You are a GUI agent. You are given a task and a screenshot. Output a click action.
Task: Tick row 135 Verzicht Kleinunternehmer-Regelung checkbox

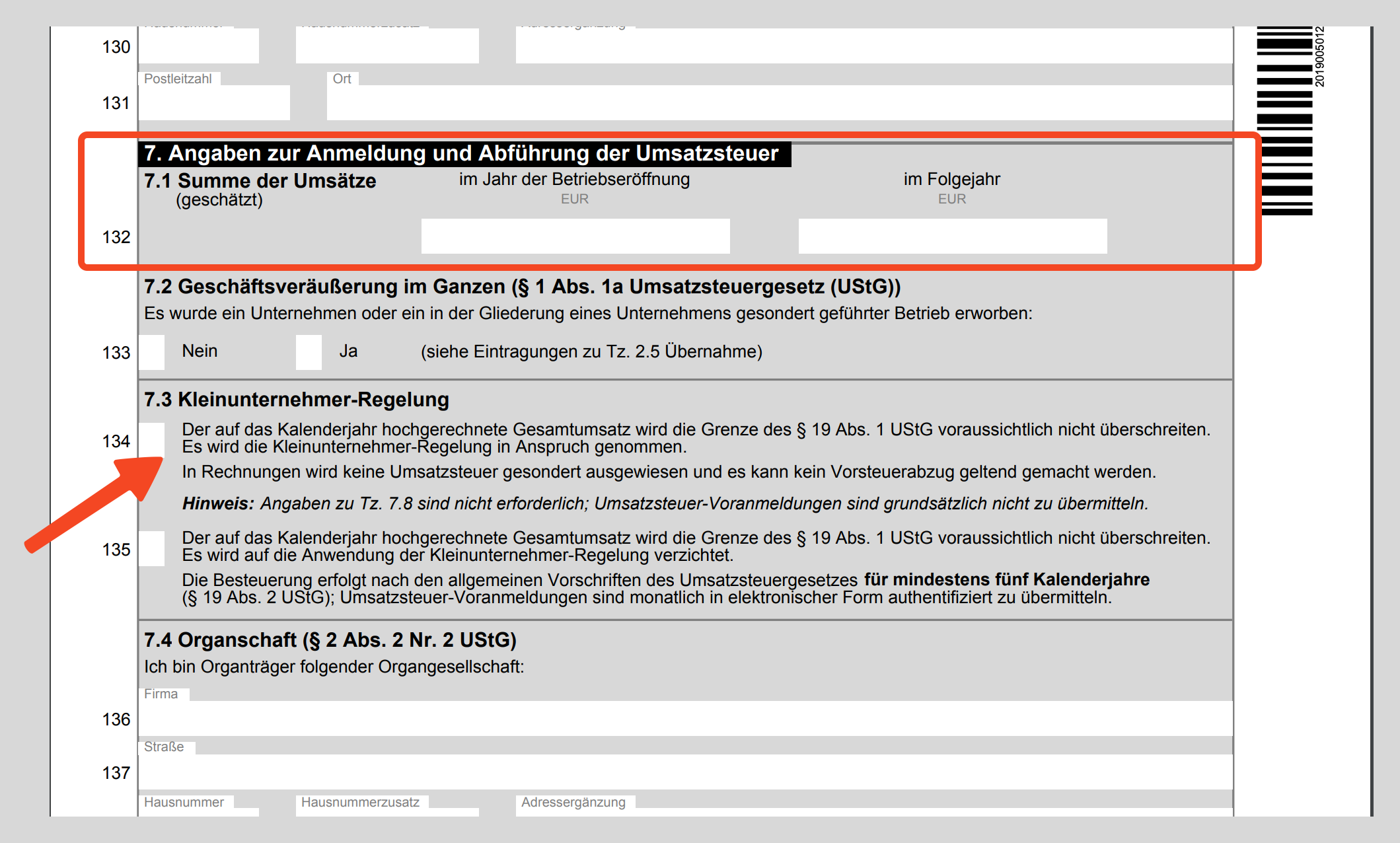tap(151, 548)
